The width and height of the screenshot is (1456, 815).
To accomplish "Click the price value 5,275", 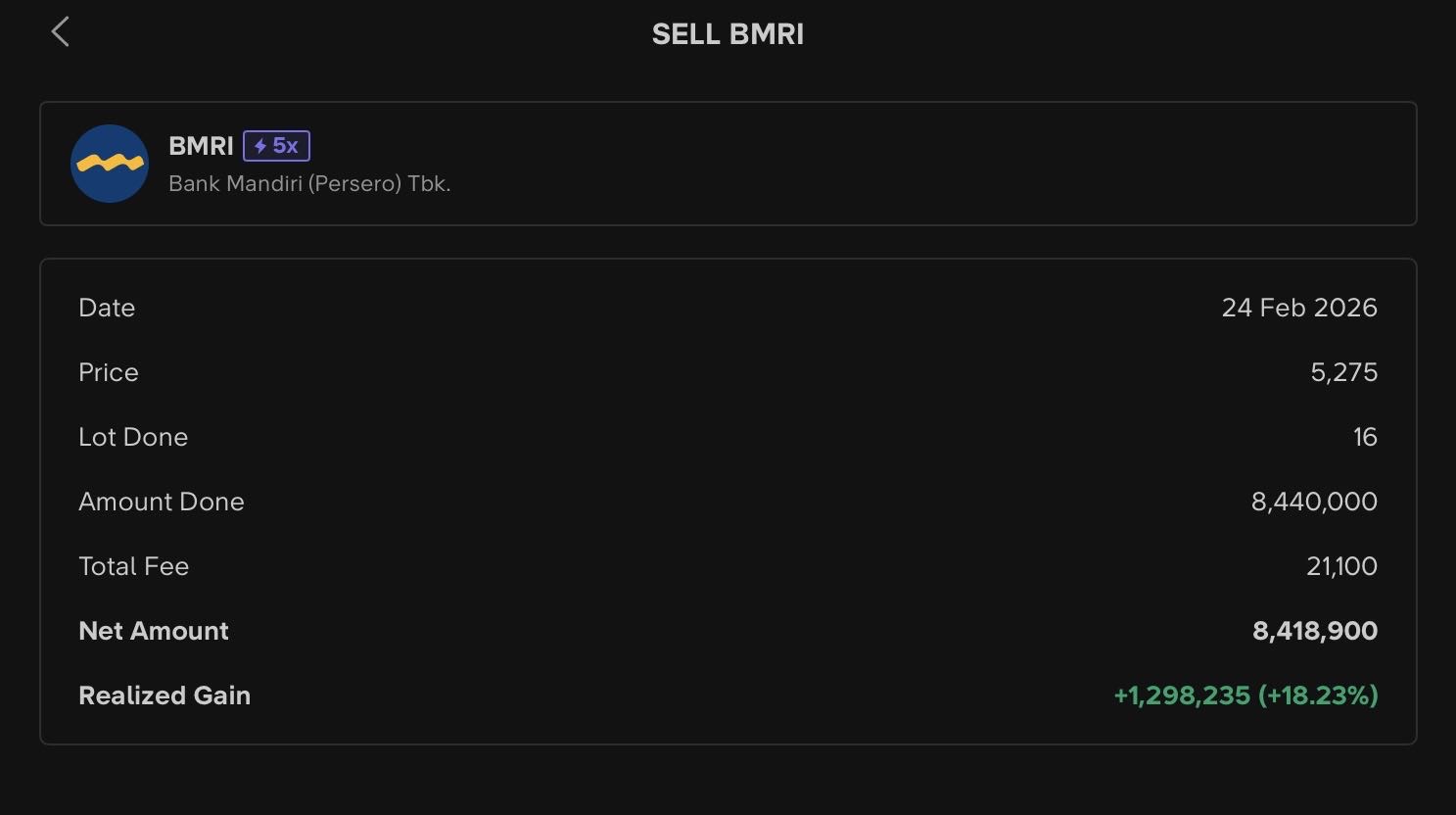I will tap(1343, 372).
